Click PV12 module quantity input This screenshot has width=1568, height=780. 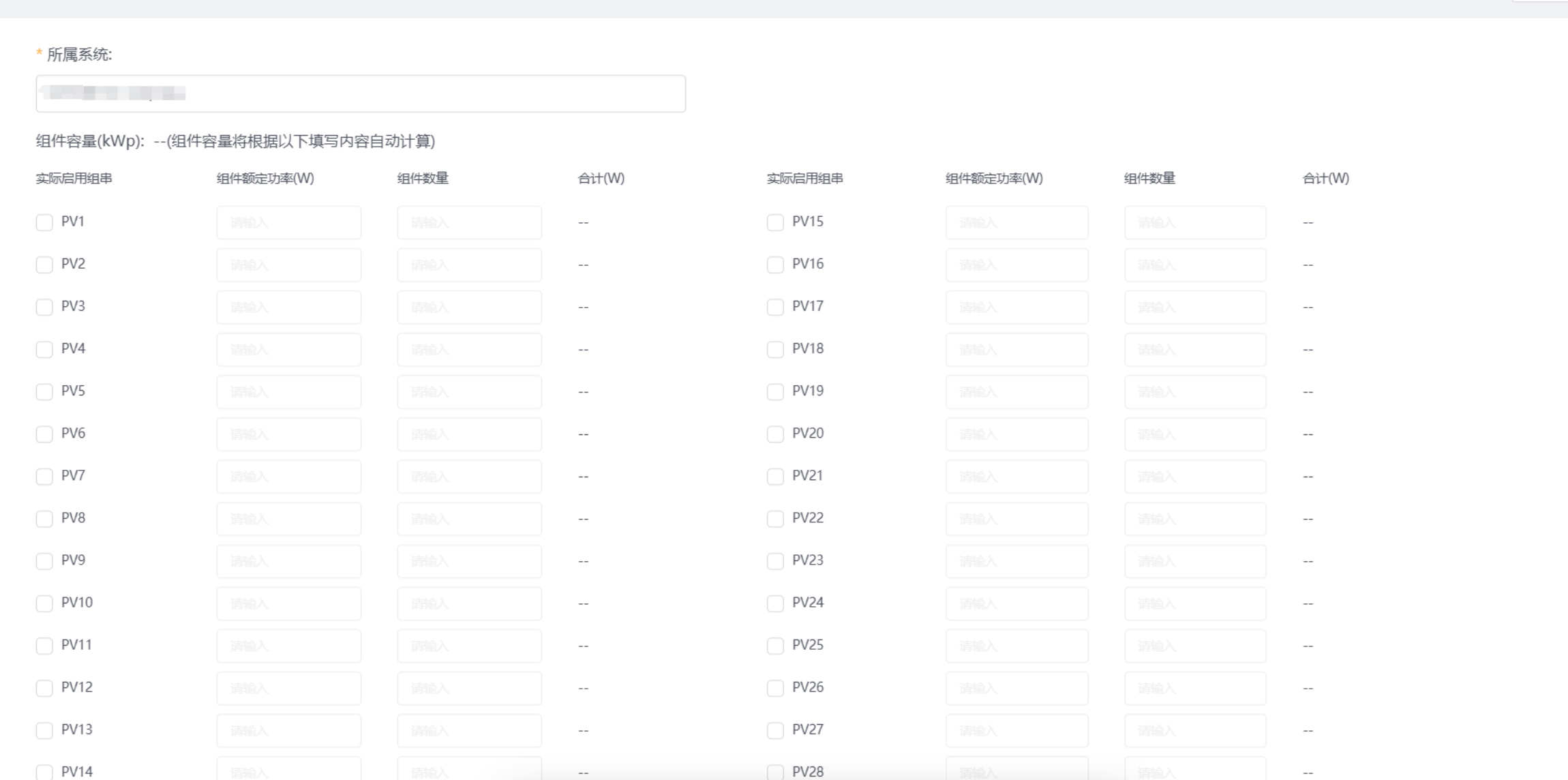pos(469,688)
